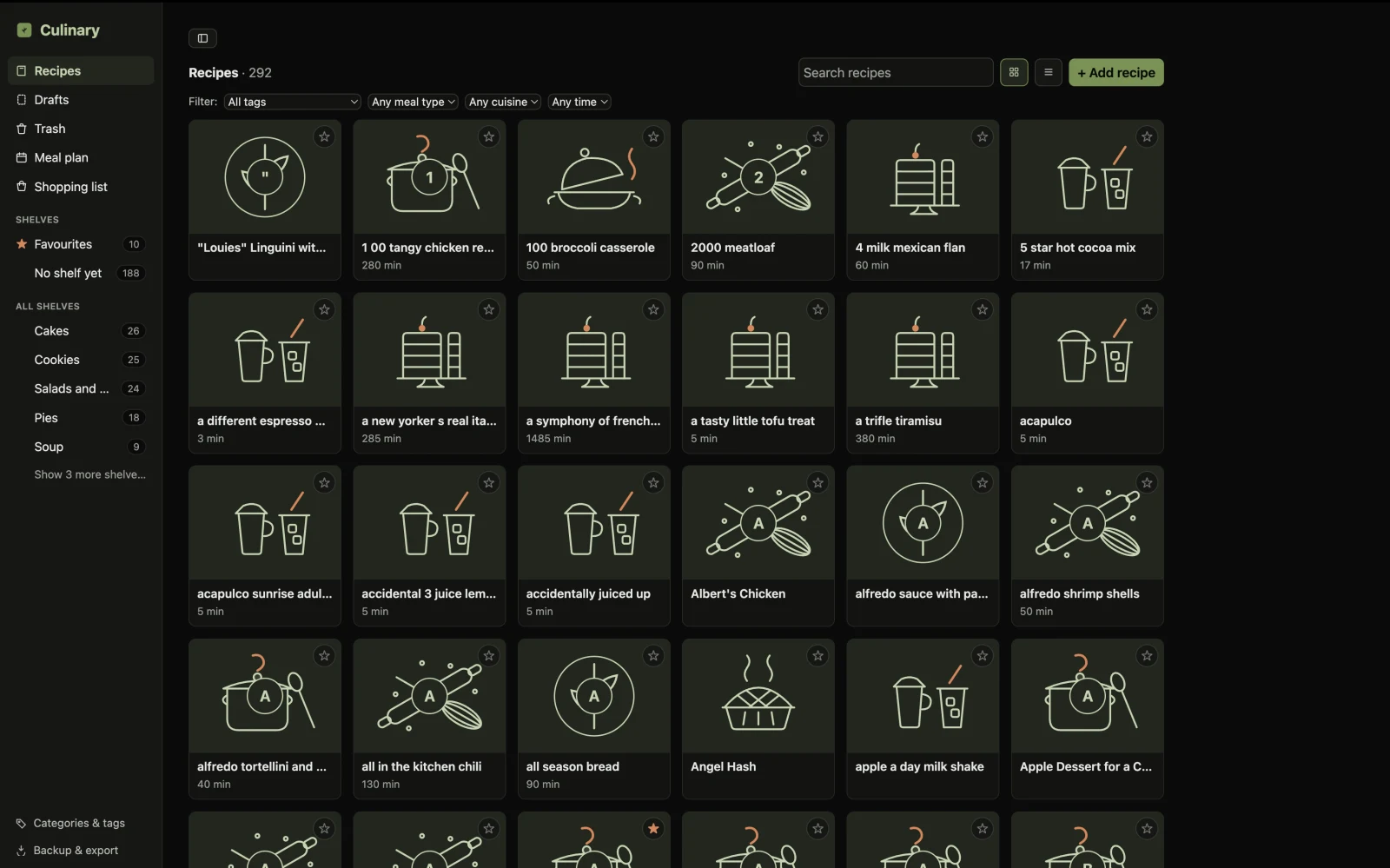1390x868 pixels.
Task: Click the 'accidental 3 juice lem...' title
Action: pos(429,593)
